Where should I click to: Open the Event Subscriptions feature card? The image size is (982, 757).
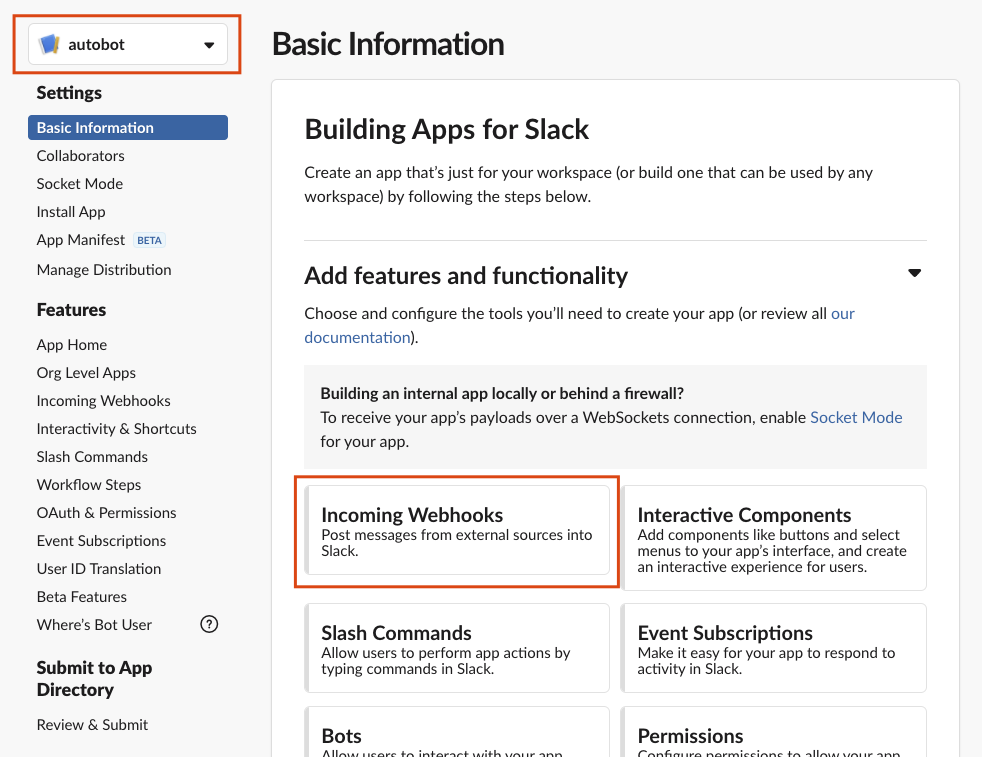[773, 648]
